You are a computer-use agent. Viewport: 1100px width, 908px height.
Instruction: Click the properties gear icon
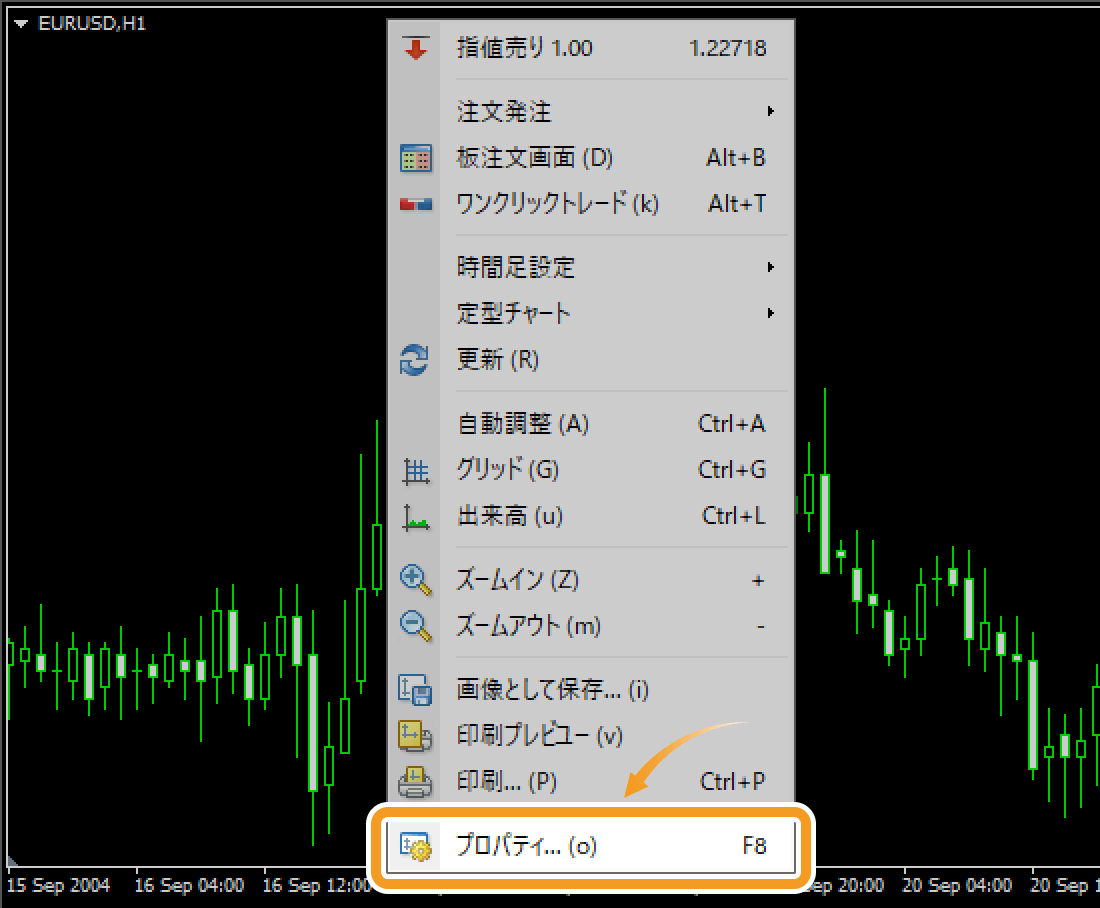click(415, 846)
